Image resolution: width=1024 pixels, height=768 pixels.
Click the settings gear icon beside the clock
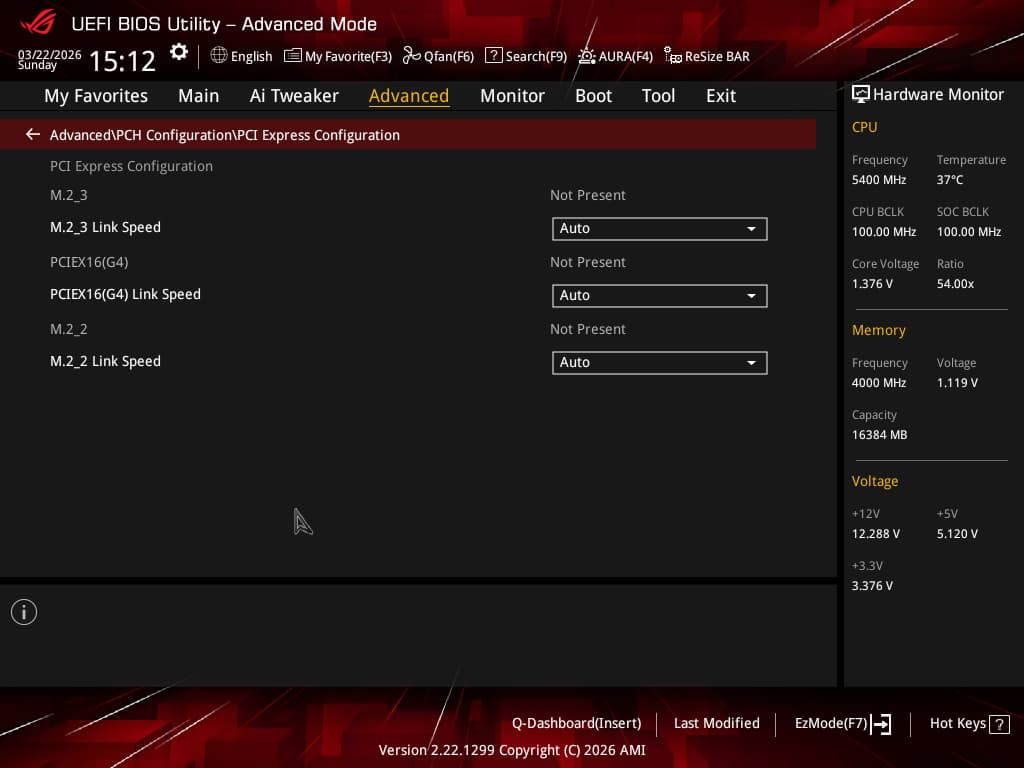click(x=178, y=52)
